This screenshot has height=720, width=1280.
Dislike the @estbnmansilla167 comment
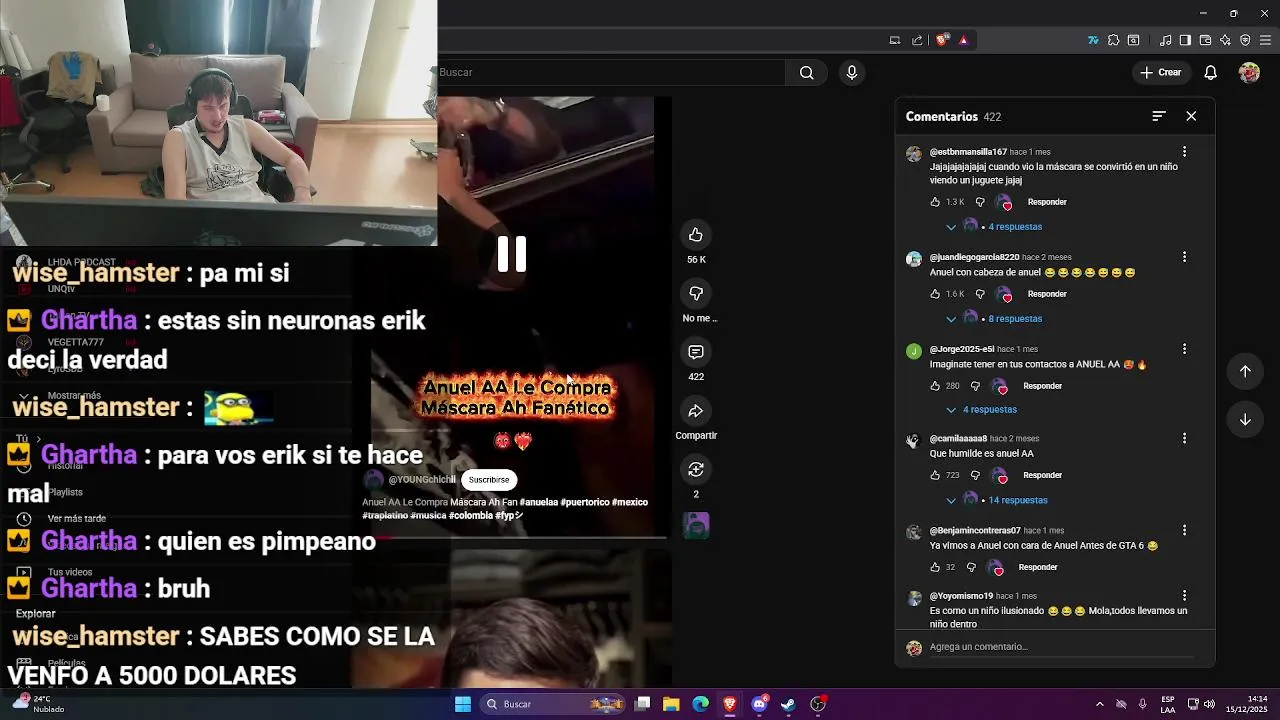[980, 202]
